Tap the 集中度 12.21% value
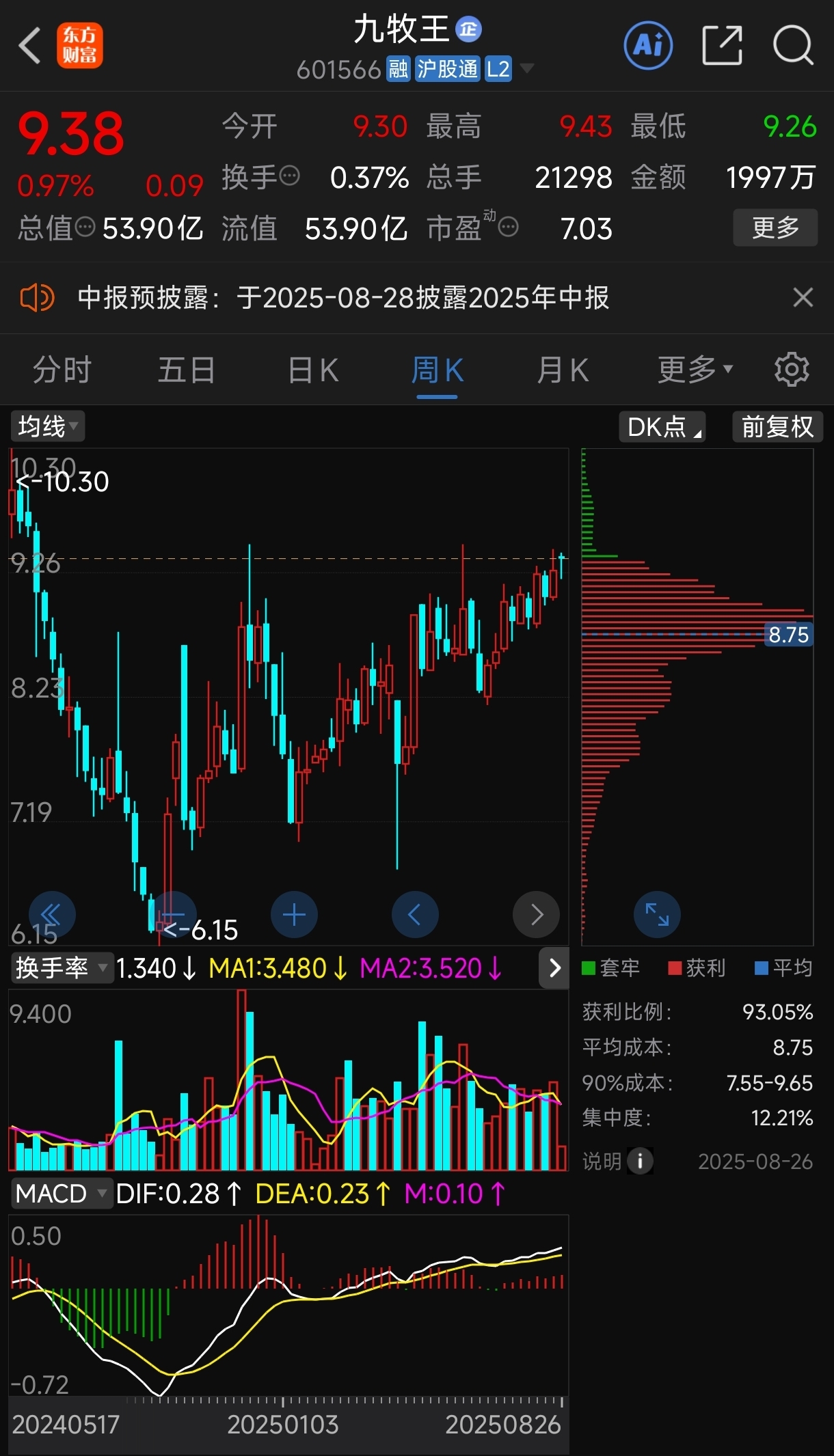The width and height of the screenshot is (834, 1456). [x=782, y=1118]
